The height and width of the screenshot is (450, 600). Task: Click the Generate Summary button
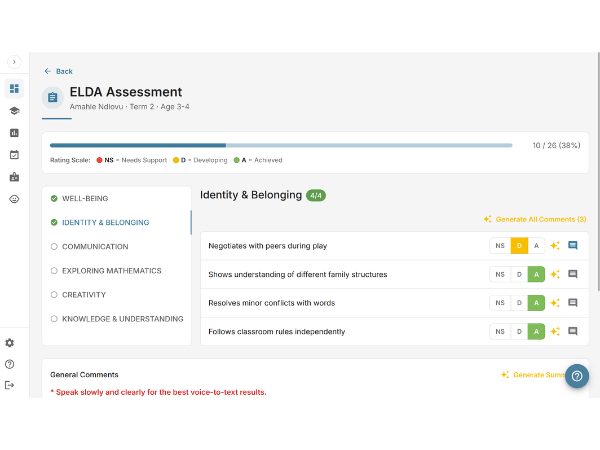click(x=533, y=375)
